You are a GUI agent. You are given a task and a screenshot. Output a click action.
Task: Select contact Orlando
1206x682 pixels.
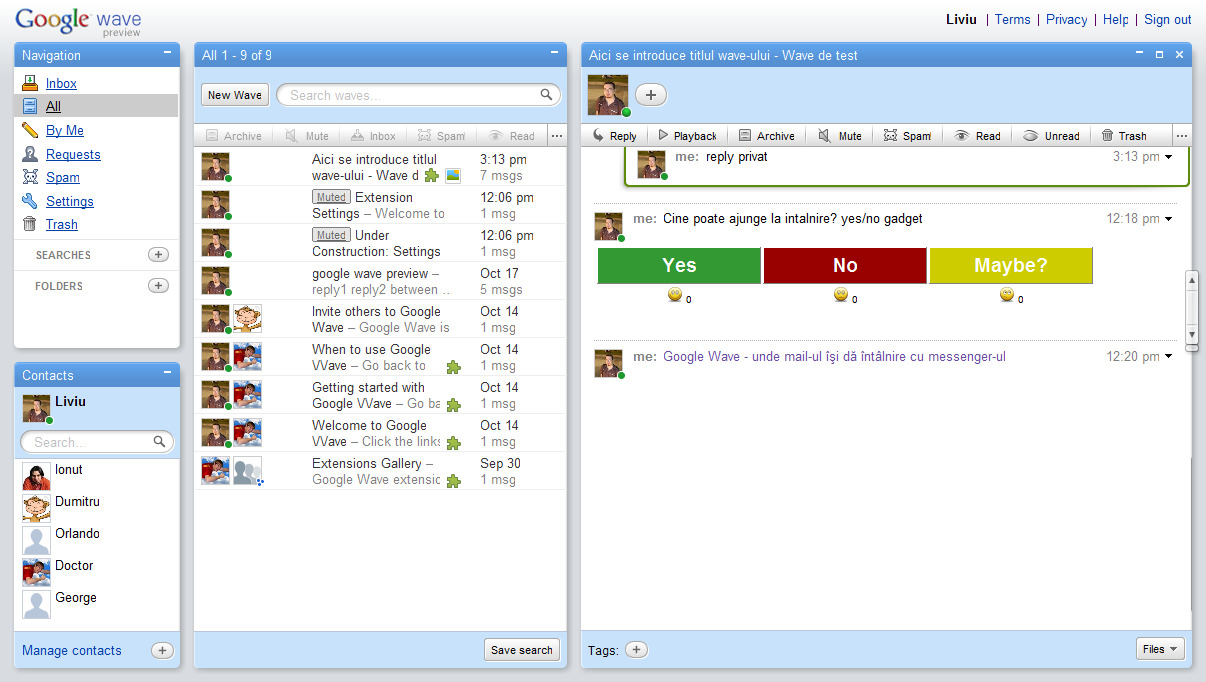tap(97, 540)
